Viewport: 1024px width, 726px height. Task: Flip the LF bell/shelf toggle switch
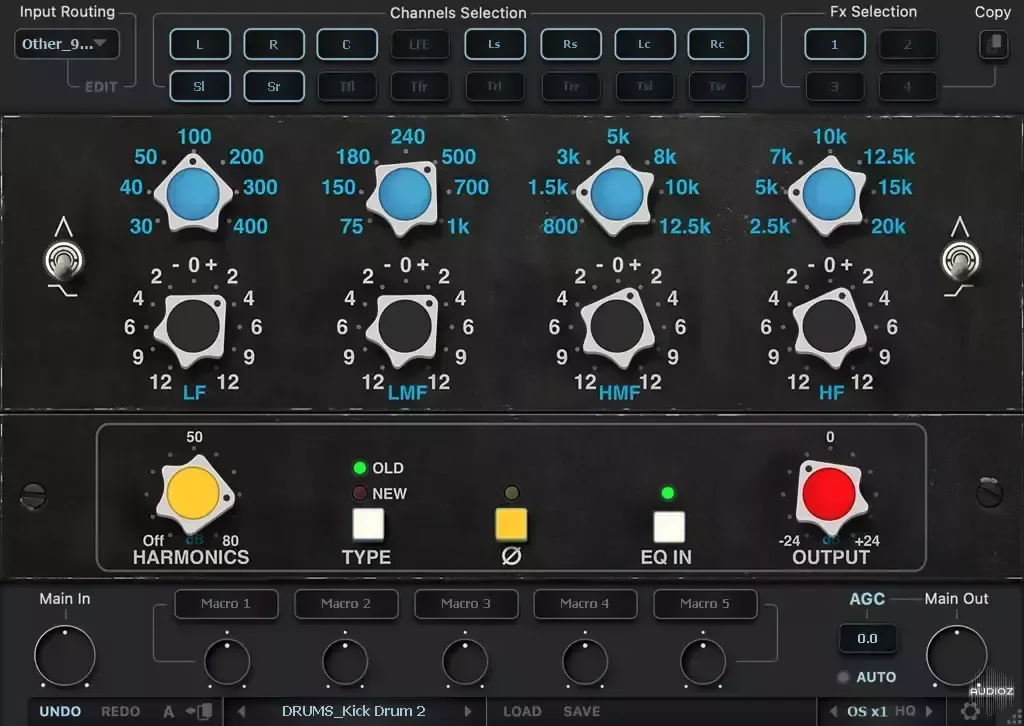click(x=63, y=261)
